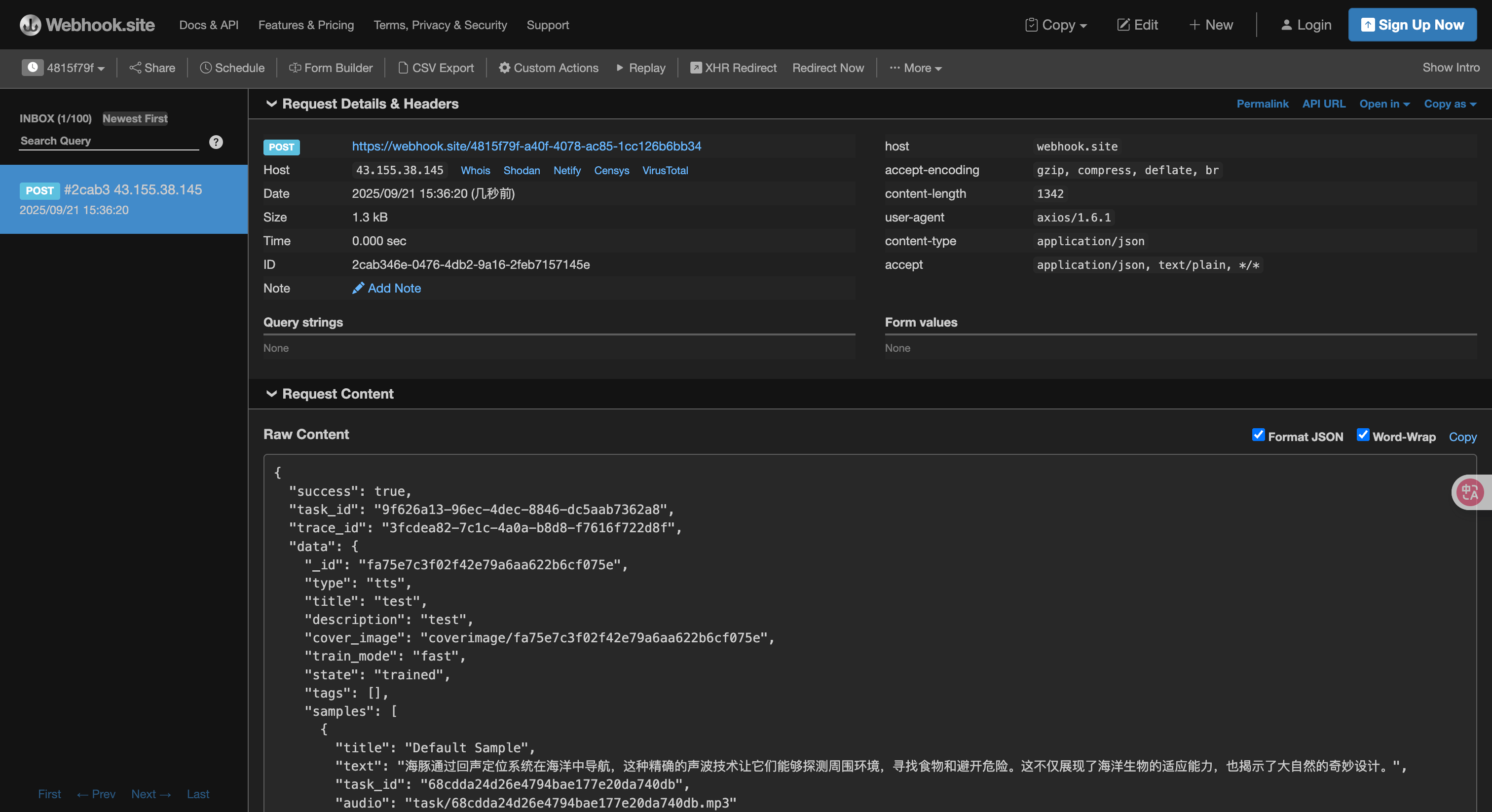Open Schedule via clock icon
The height and width of the screenshot is (812, 1492).
(206, 68)
